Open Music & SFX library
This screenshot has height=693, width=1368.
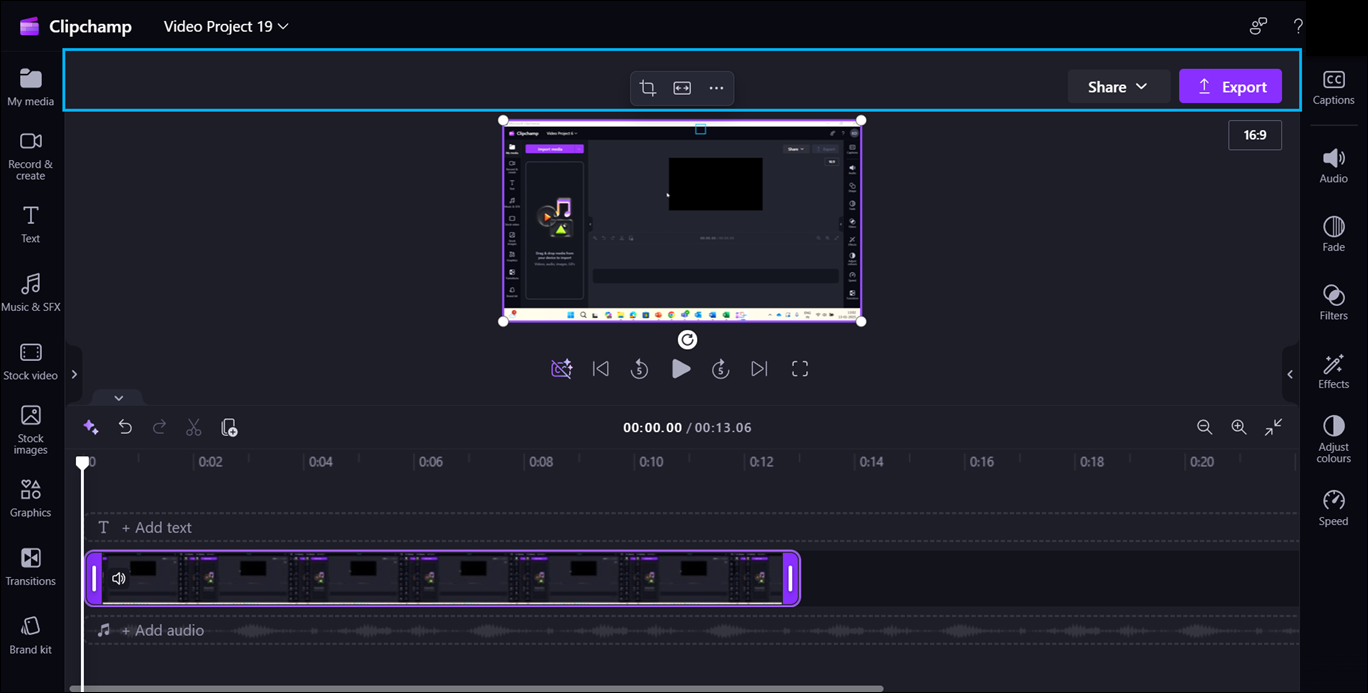click(30, 293)
